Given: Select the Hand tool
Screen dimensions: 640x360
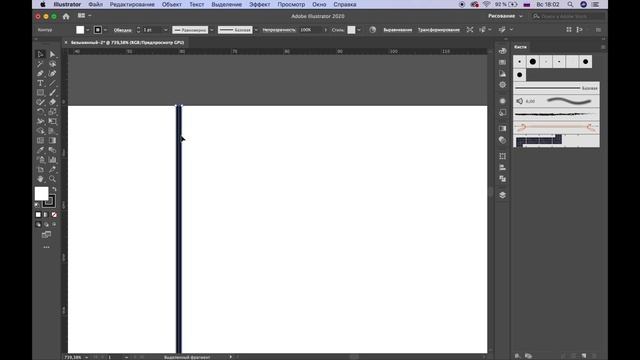Looking at the screenshot, I should click(40, 179).
